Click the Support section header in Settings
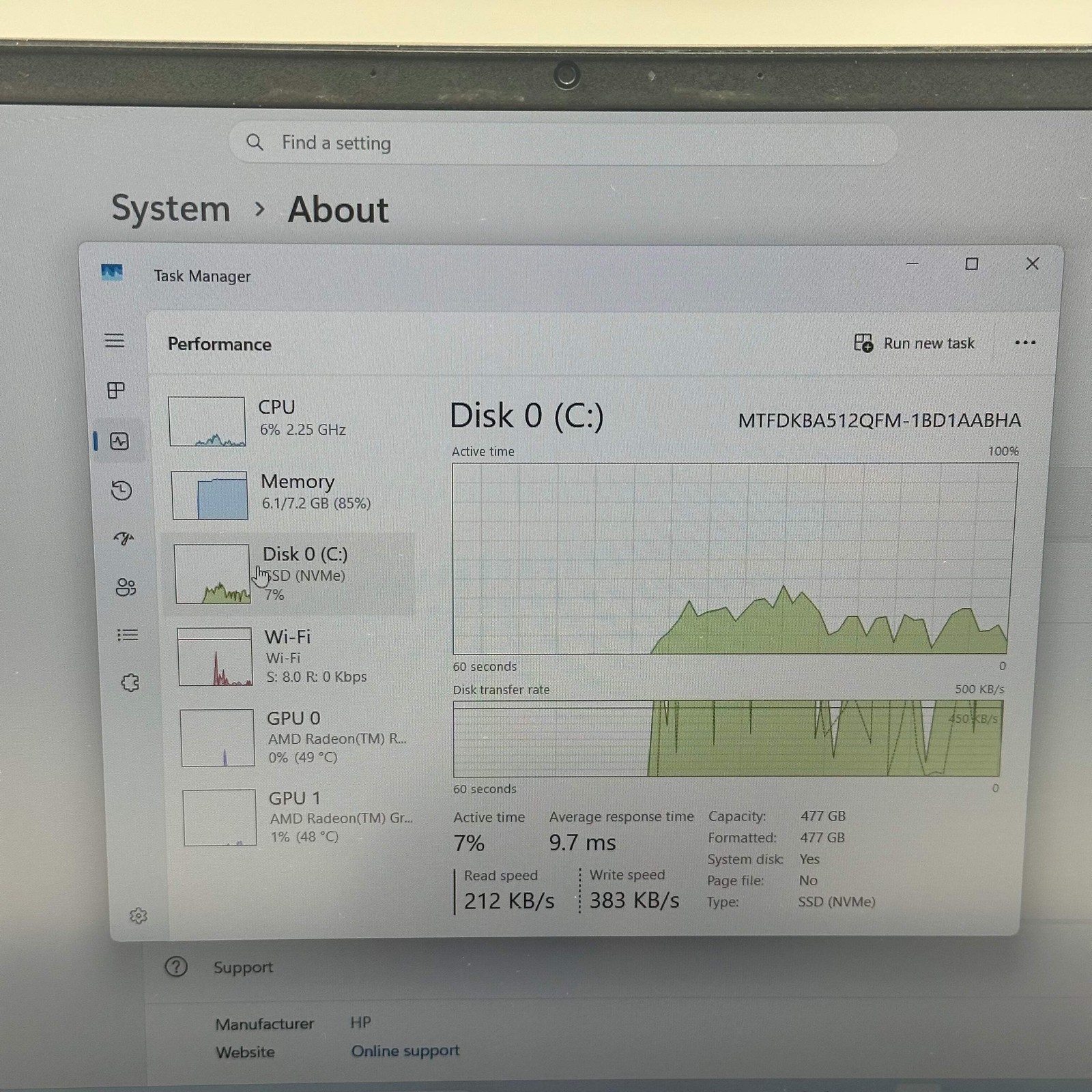 click(x=243, y=967)
